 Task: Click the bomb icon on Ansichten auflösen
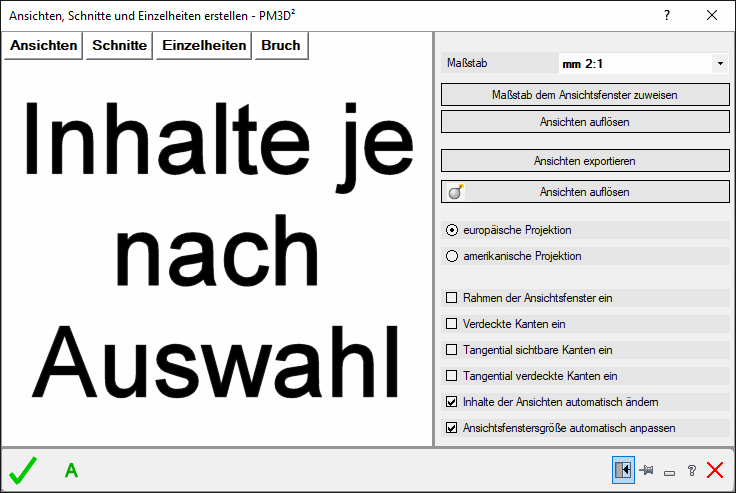tap(455, 192)
